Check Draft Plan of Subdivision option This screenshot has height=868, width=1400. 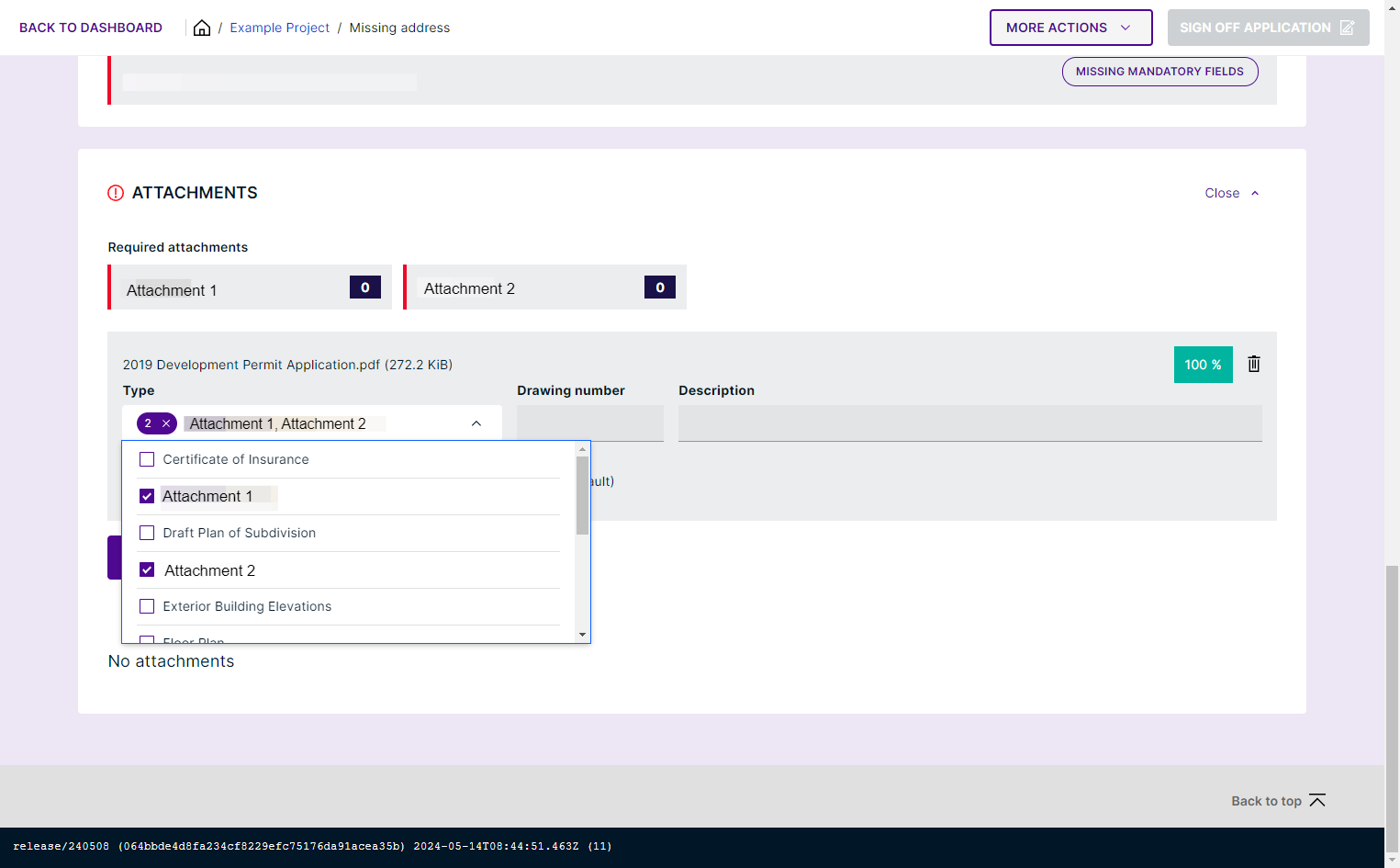147,533
